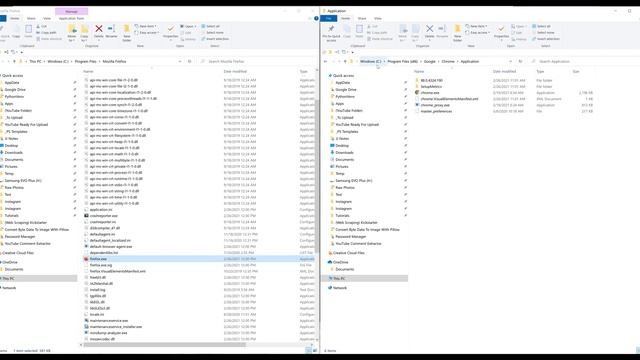This screenshot has width=640, height=360.
Task: Click Copy path in Mozilla Firefox window ribbon
Action: (46, 33)
